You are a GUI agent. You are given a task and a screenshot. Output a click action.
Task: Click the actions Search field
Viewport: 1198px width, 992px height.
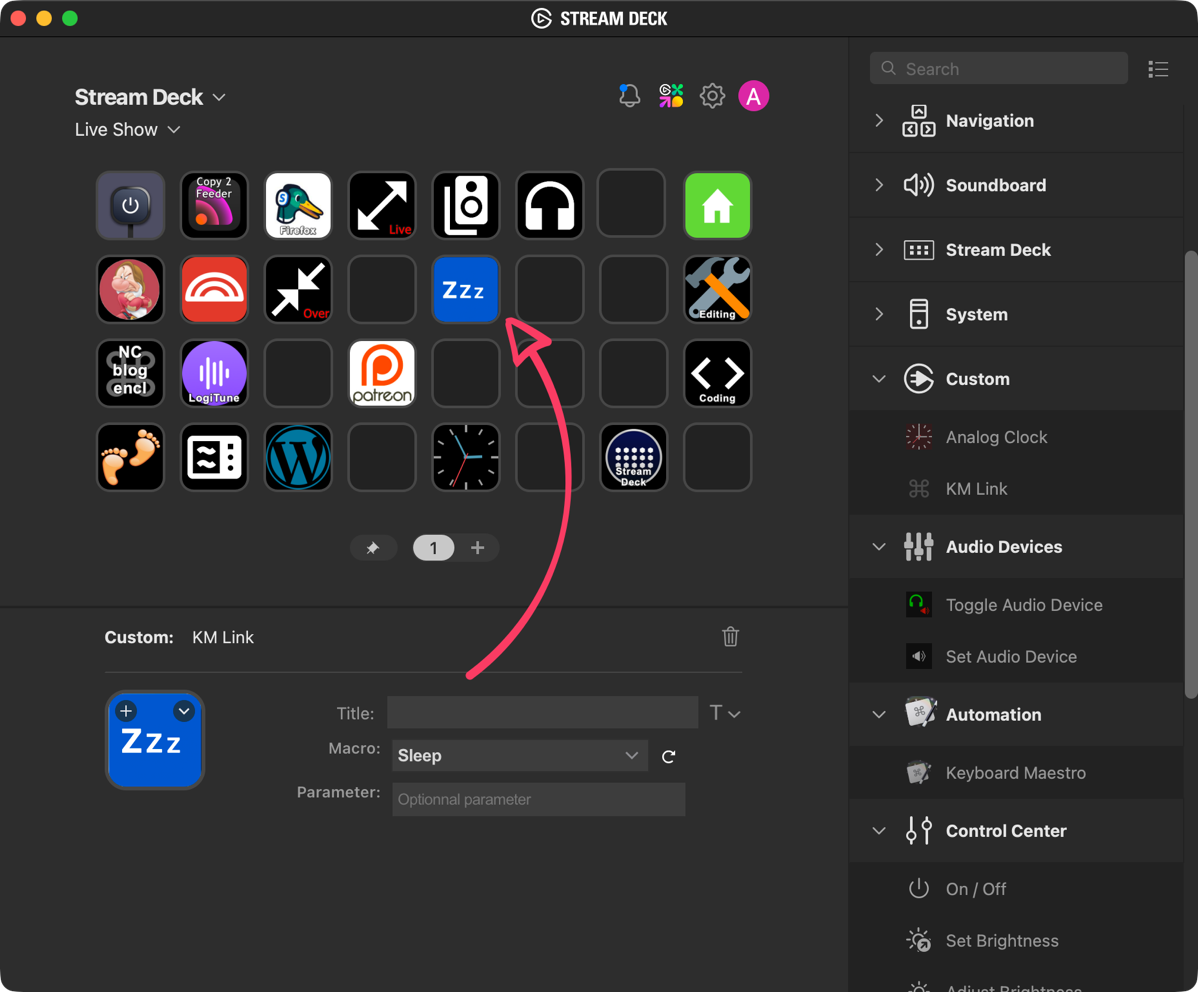997,68
